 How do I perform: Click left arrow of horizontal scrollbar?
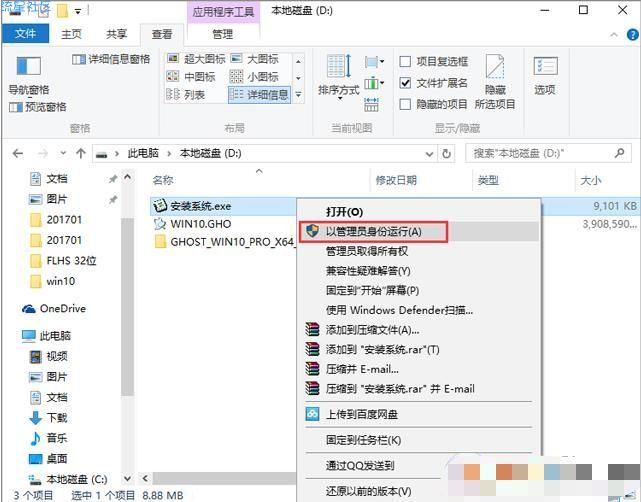click(x=145, y=478)
